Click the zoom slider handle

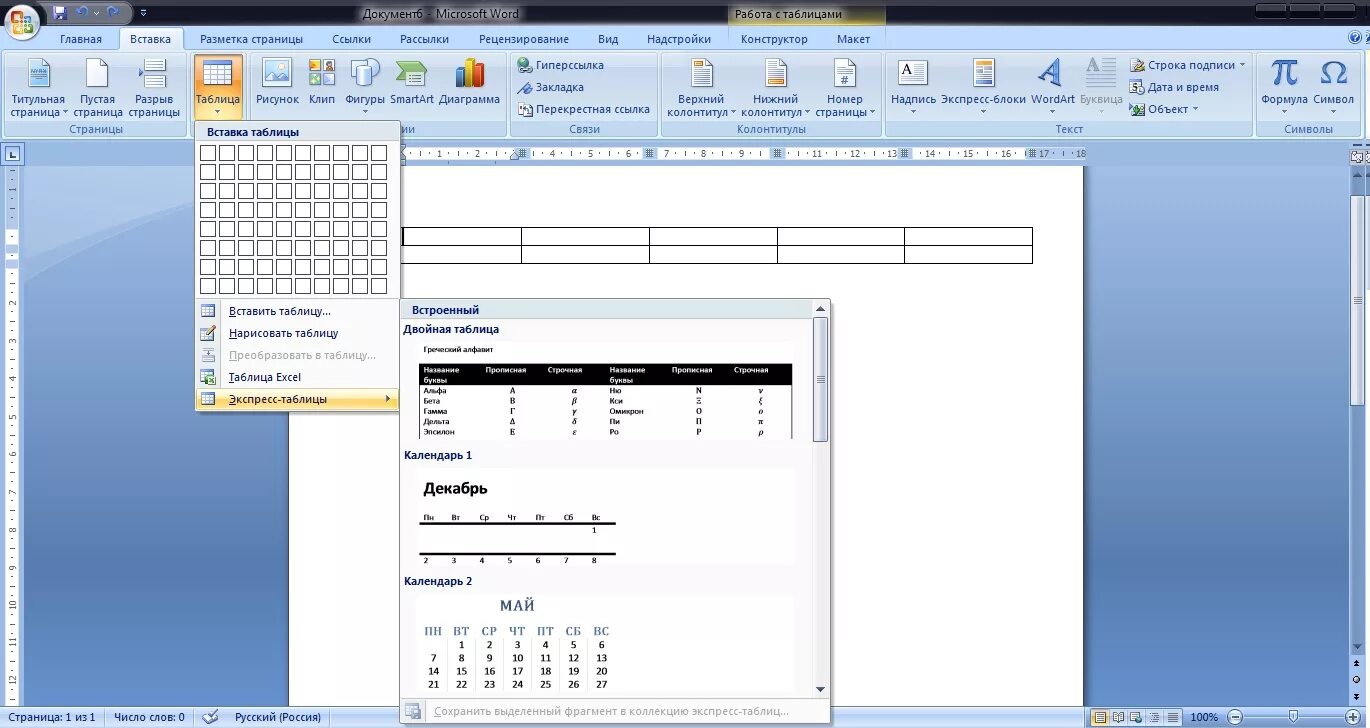(1294, 717)
